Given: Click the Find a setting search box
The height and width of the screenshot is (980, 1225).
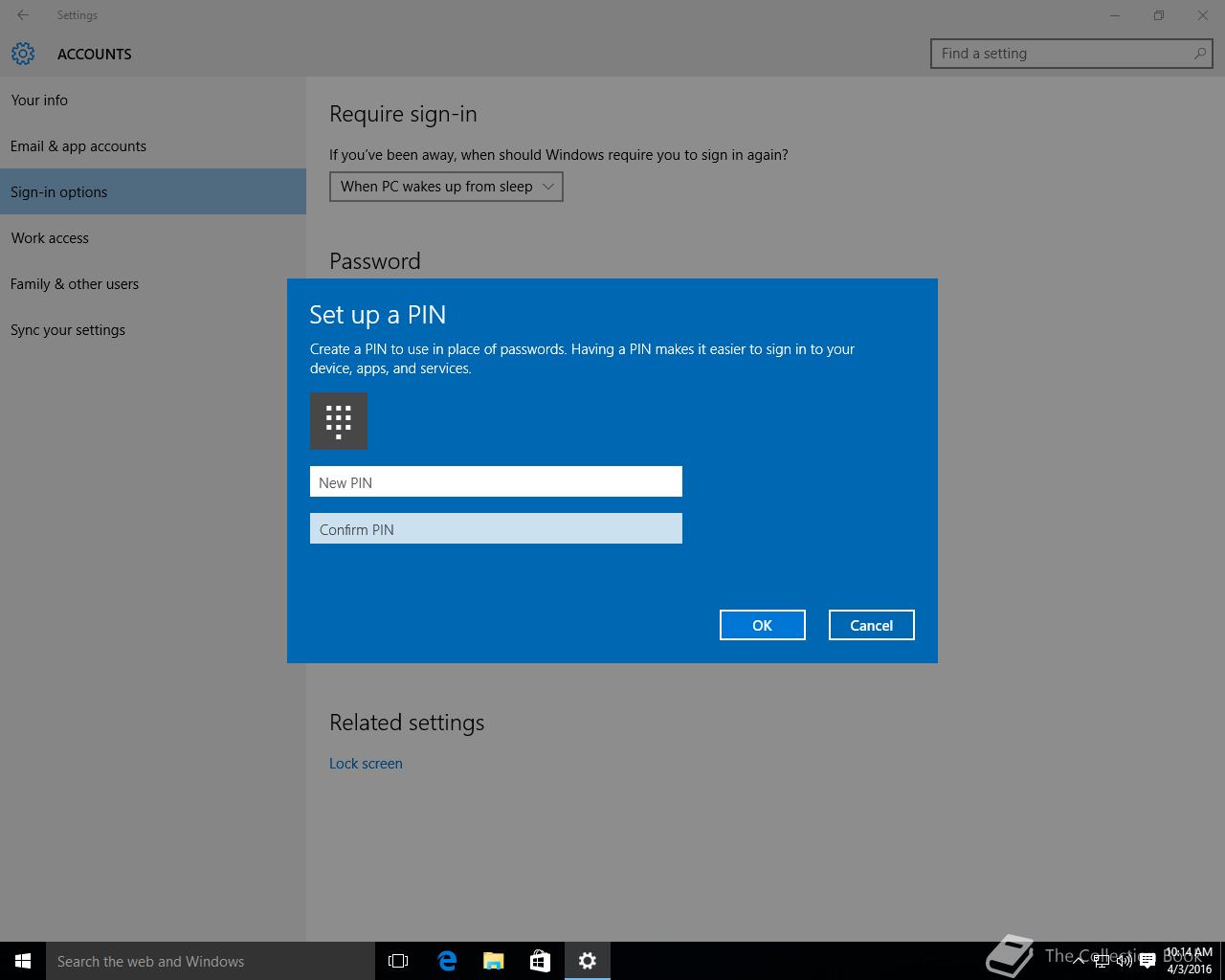Looking at the screenshot, I should [x=1062, y=54].
